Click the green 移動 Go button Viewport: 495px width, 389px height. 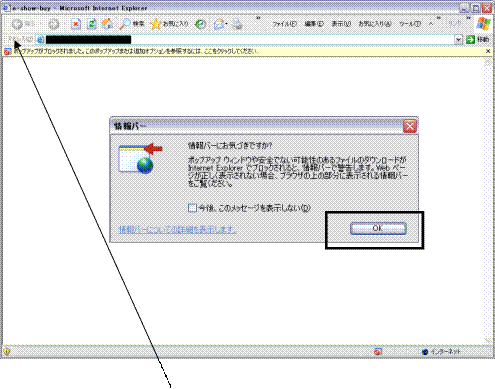pos(478,40)
